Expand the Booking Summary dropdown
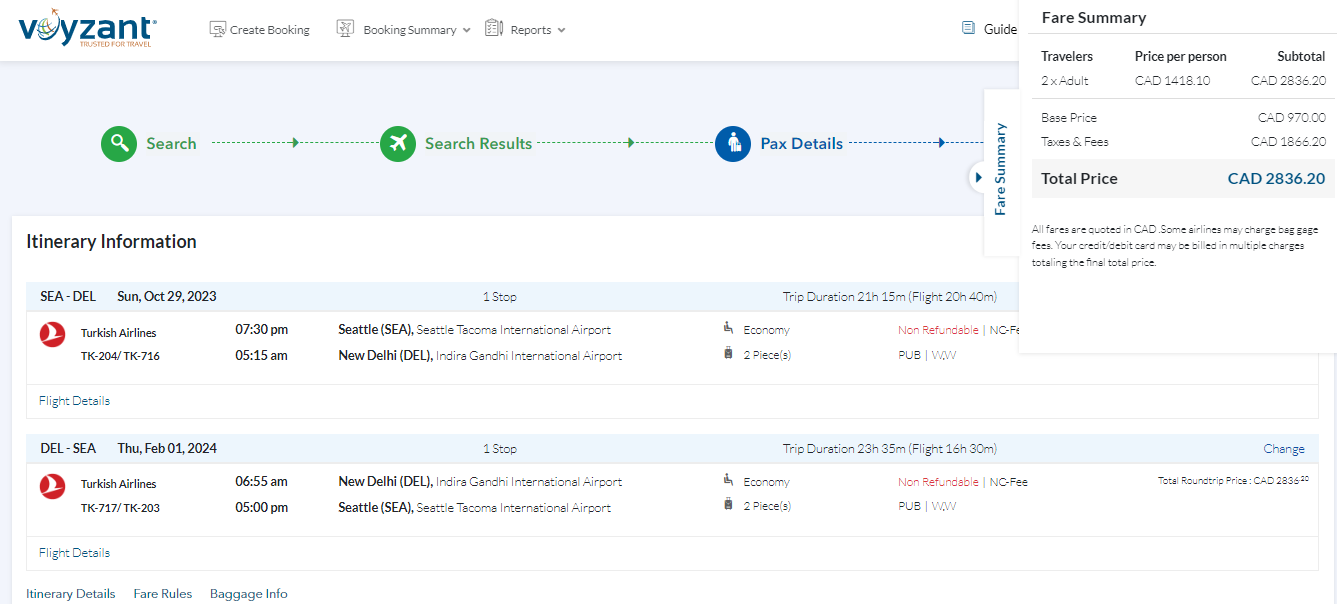 pos(416,30)
